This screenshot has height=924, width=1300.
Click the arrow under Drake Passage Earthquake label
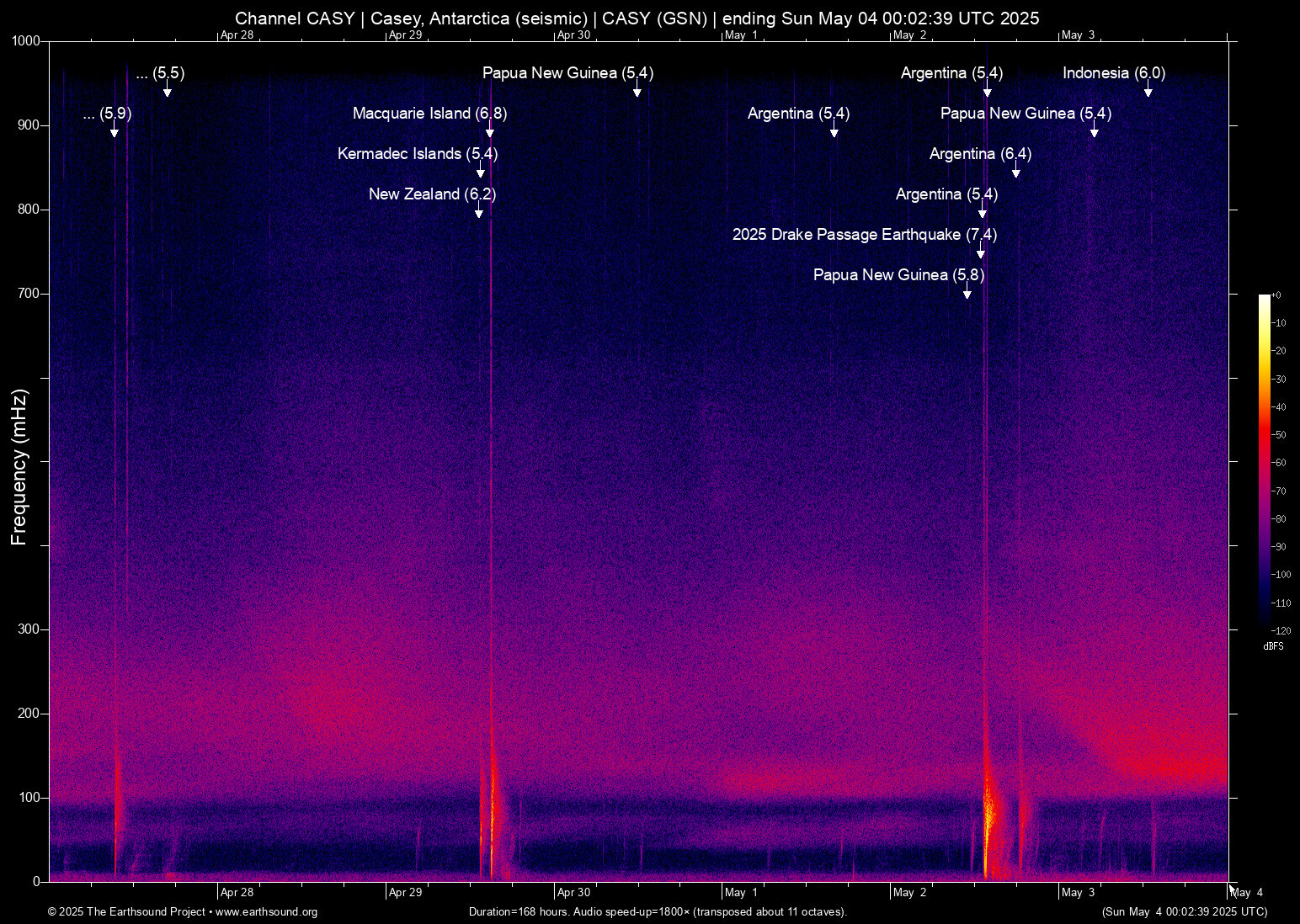(980, 253)
